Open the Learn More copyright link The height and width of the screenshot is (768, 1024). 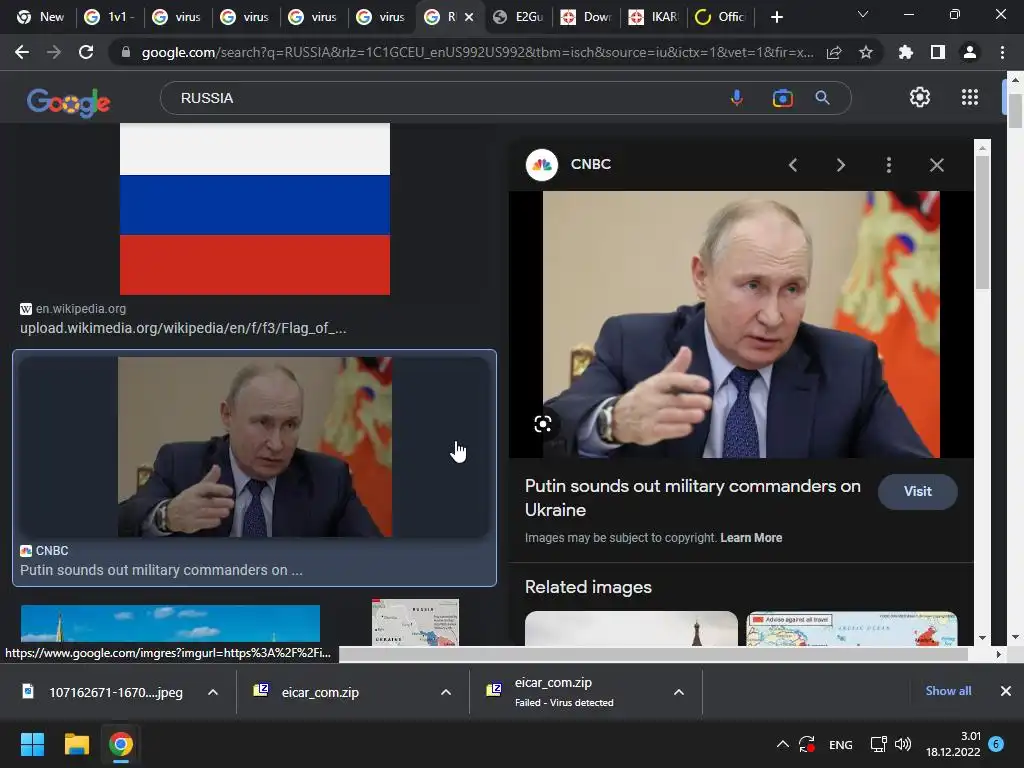(751, 537)
